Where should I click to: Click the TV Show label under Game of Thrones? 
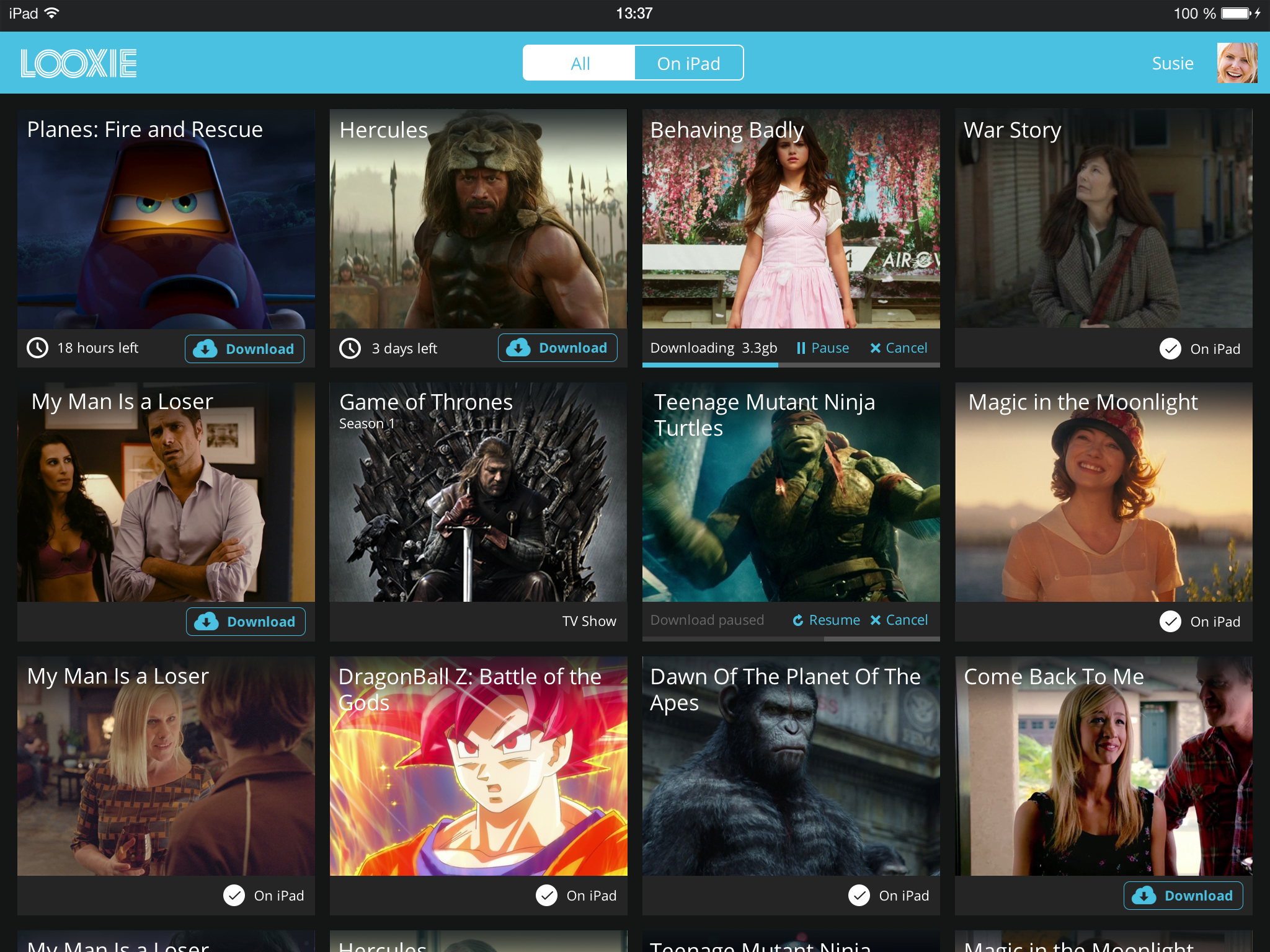point(589,621)
